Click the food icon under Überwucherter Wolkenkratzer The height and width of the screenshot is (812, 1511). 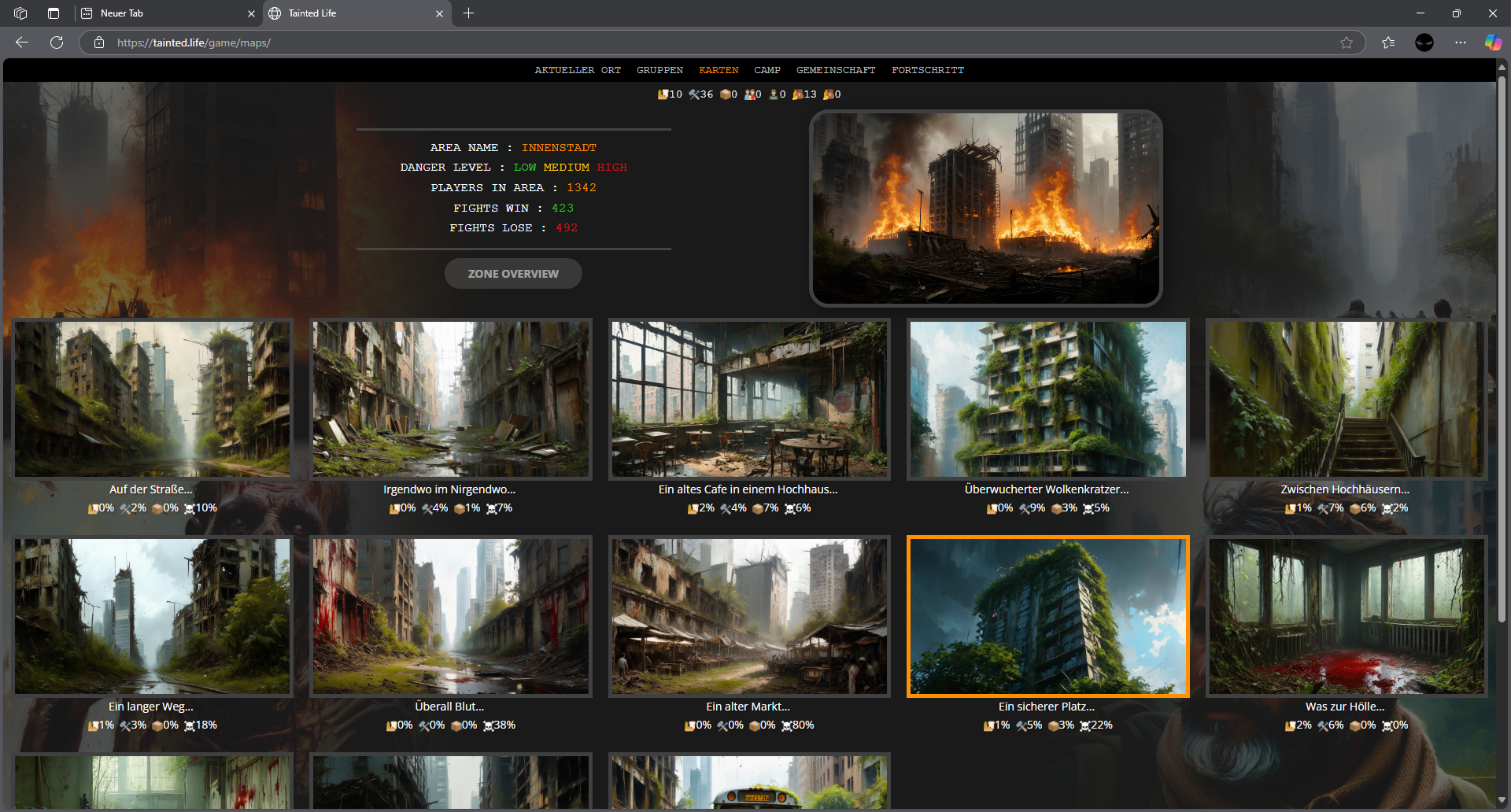click(x=992, y=508)
